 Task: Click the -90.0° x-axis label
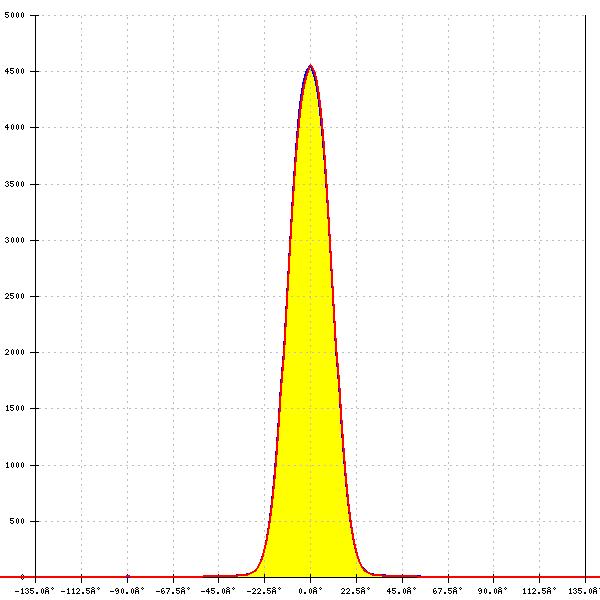tap(128, 591)
